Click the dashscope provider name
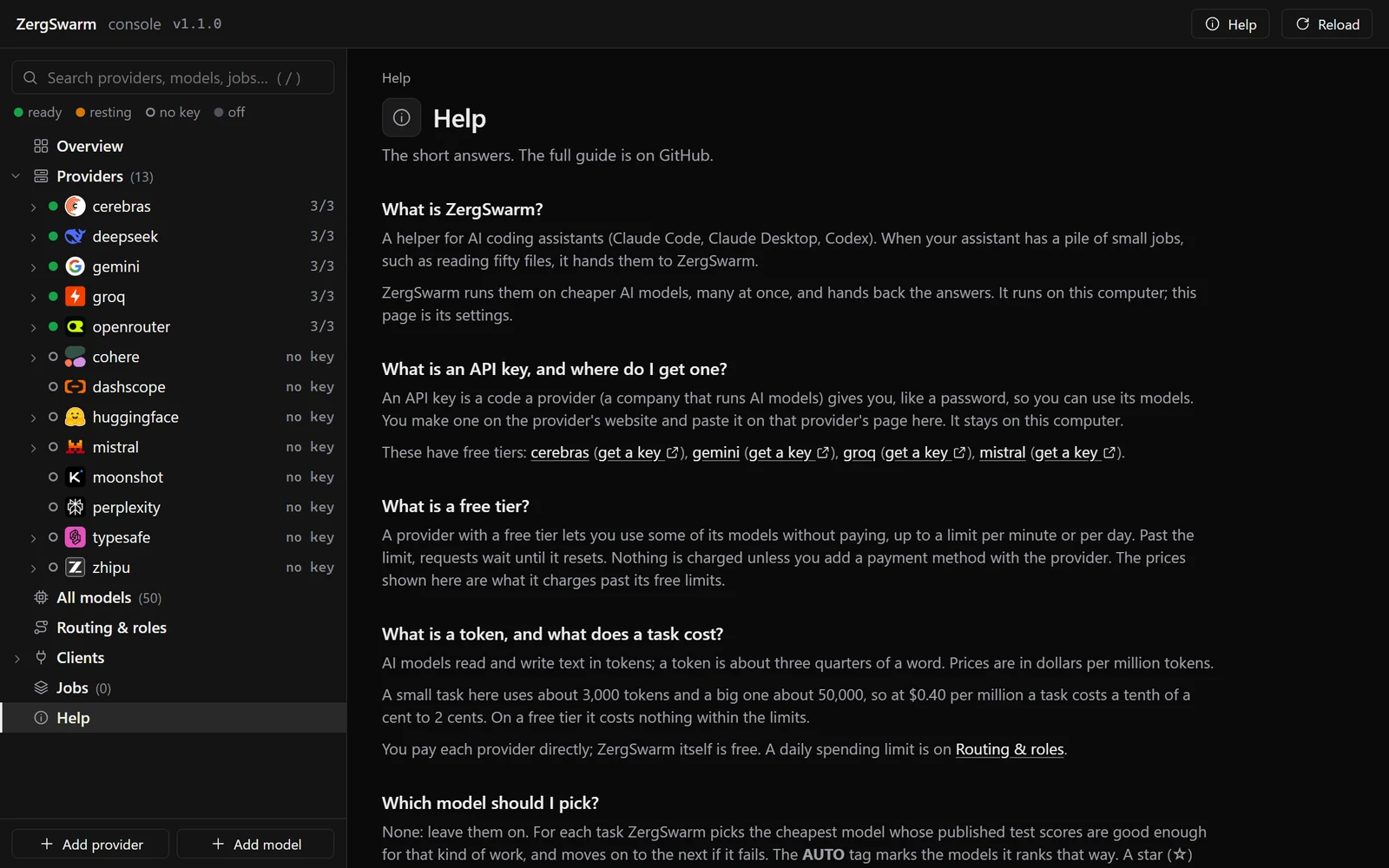The image size is (1389, 868). (128, 387)
